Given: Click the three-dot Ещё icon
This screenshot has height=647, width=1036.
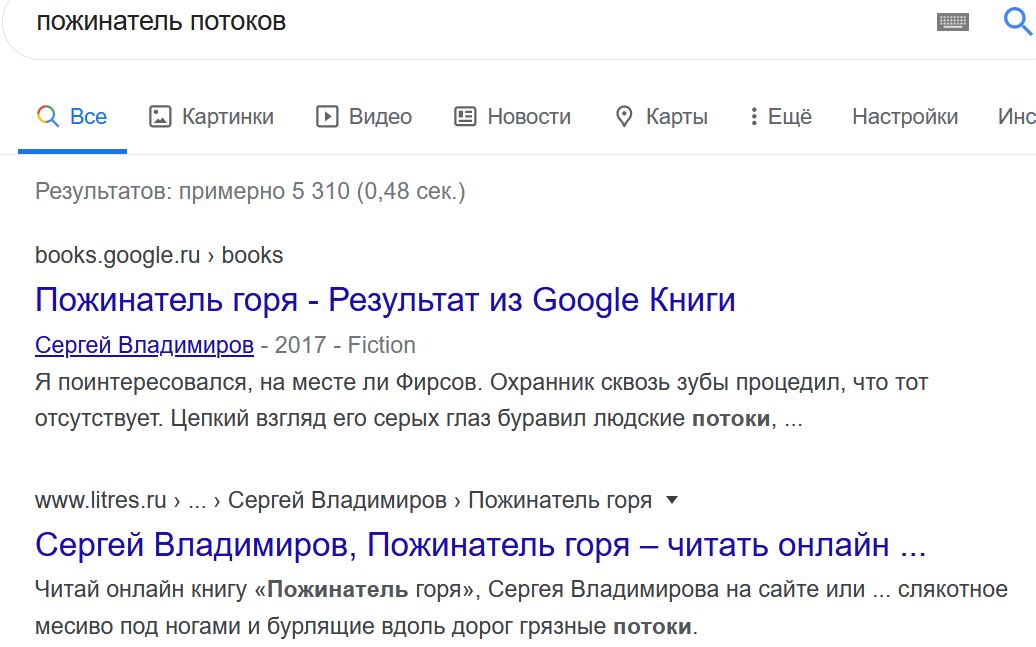Looking at the screenshot, I should click(753, 117).
